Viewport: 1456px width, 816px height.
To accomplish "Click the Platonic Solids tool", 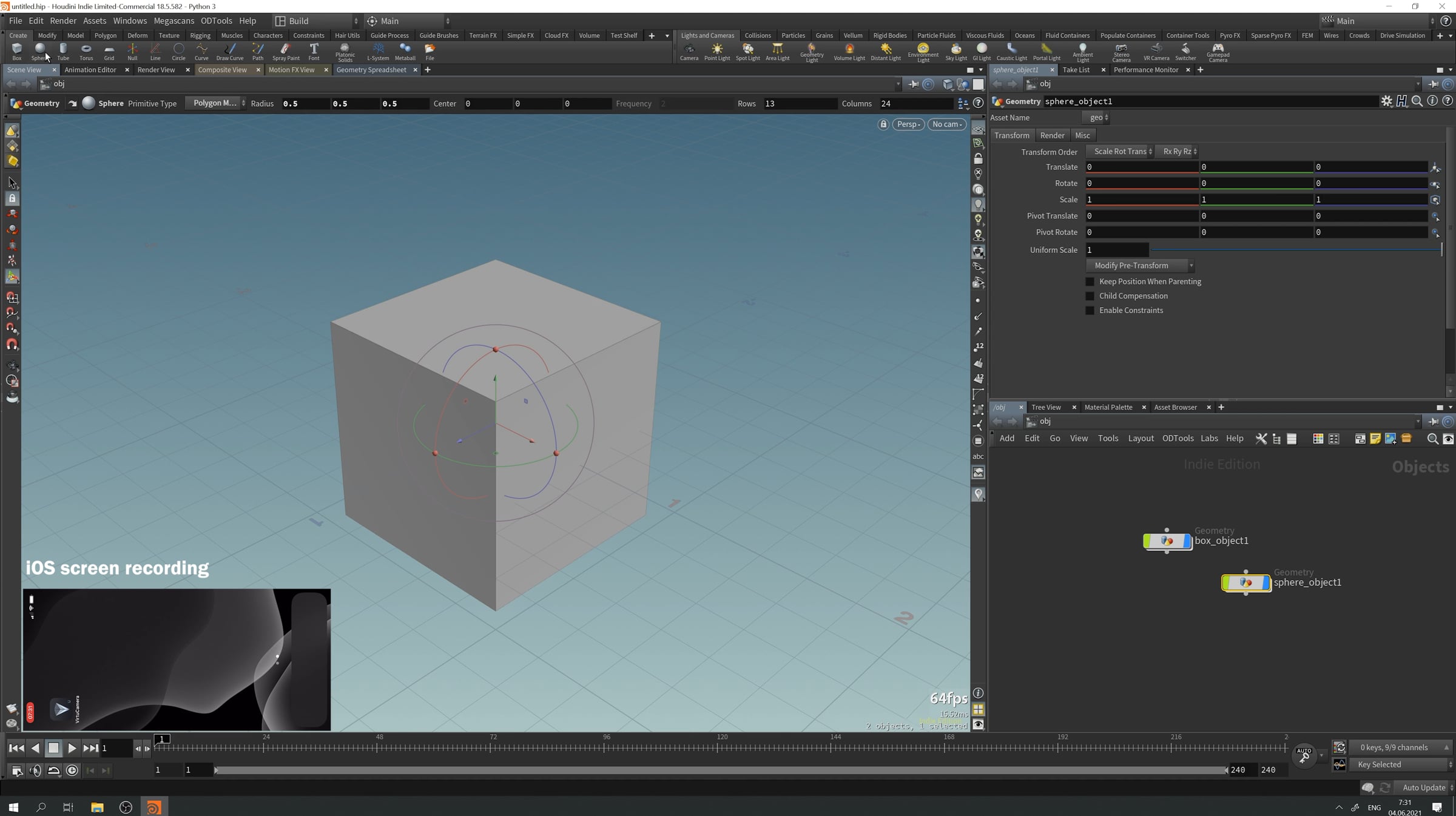I will pyautogui.click(x=345, y=53).
